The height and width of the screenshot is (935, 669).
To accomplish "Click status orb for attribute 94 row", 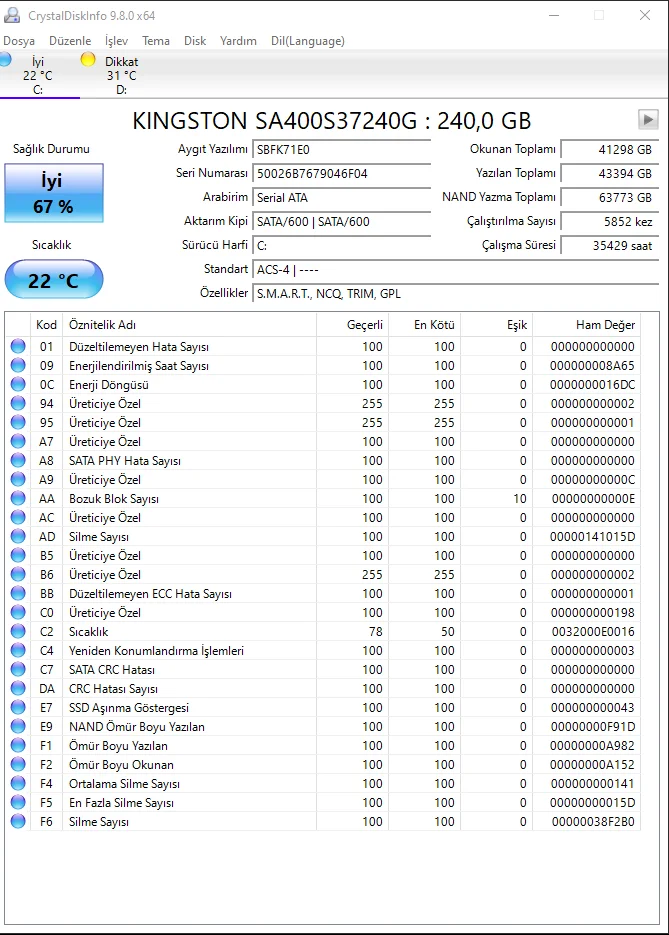I will (x=18, y=403).
